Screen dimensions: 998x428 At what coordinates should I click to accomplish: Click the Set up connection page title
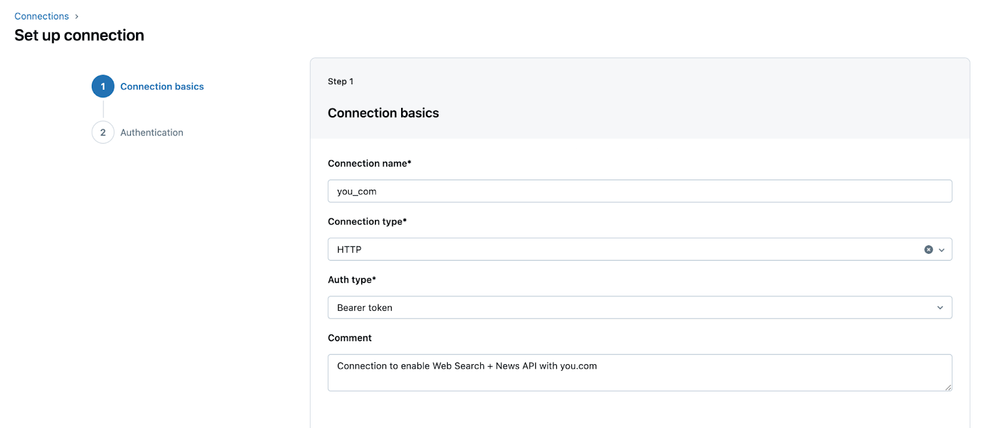click(x=79, y=35)
